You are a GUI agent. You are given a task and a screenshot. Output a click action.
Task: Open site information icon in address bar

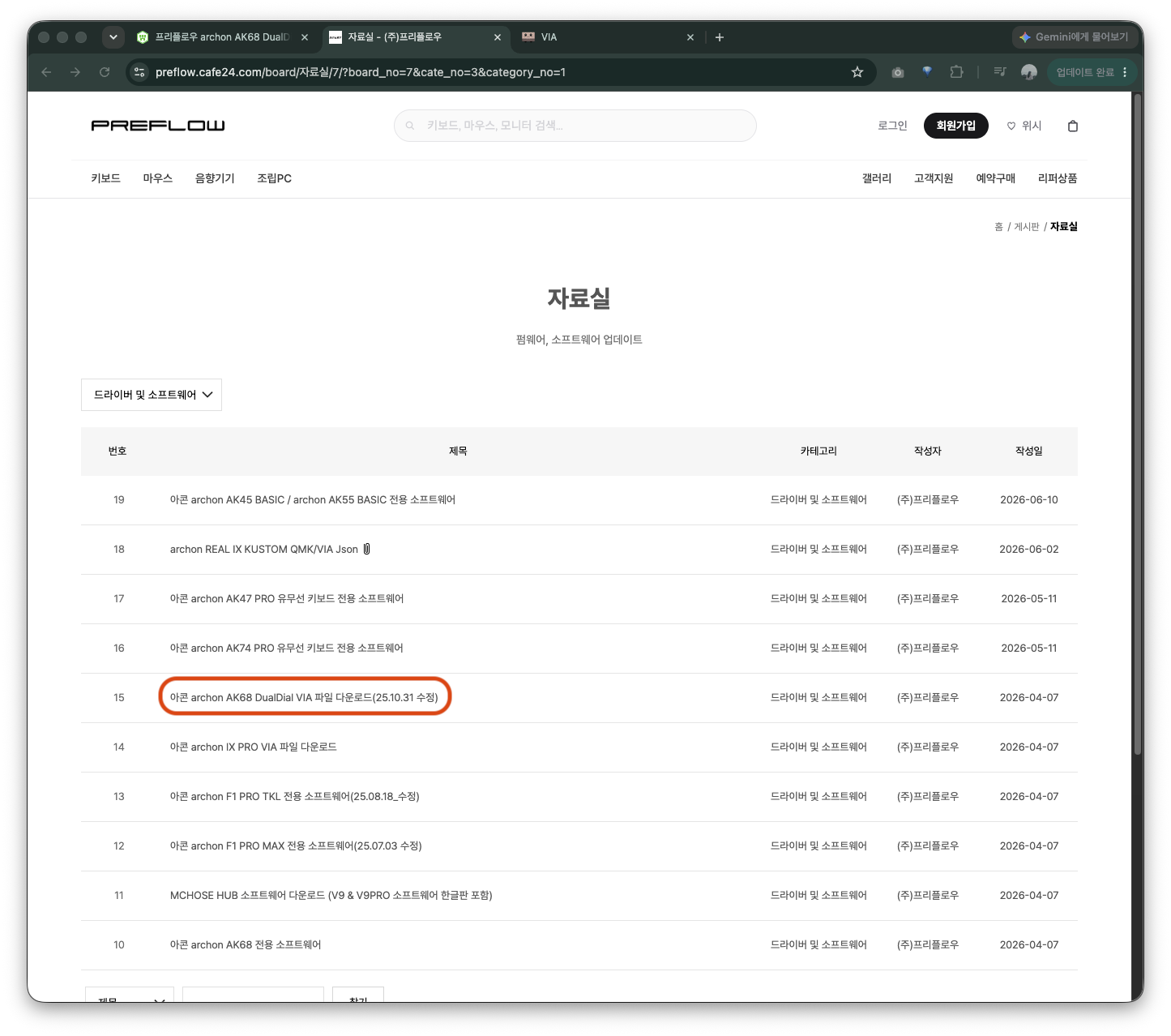139,72
